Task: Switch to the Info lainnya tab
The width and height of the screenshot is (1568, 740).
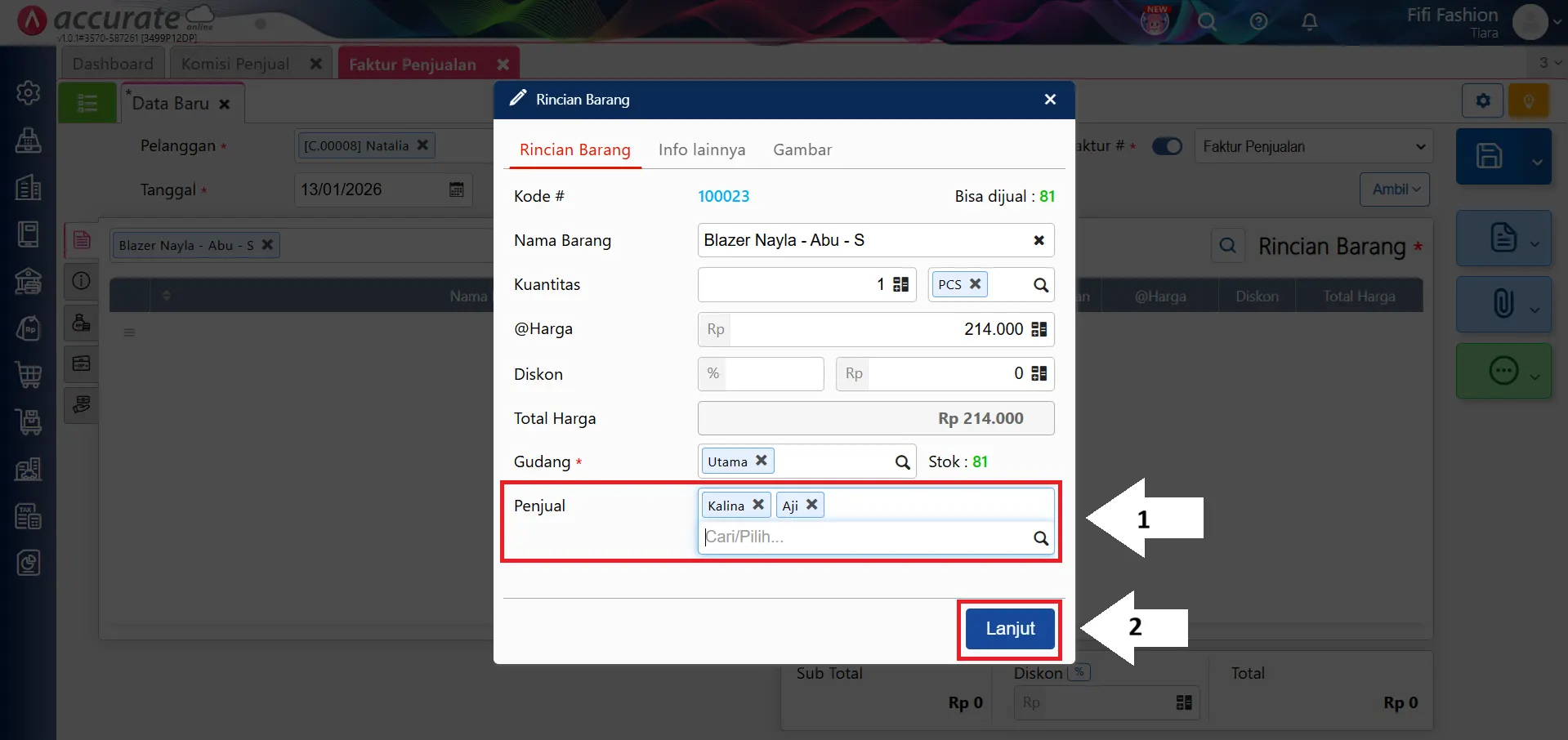Action: (x=701, y=149)
